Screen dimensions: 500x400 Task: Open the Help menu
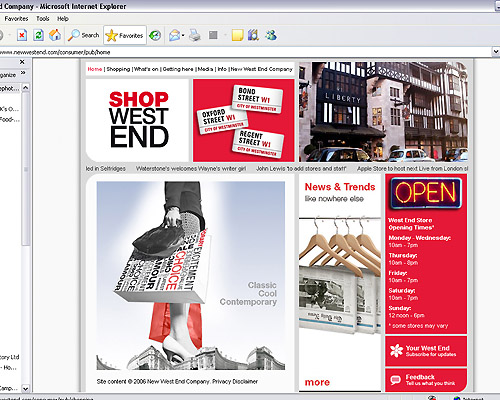[x=63, y=19]
